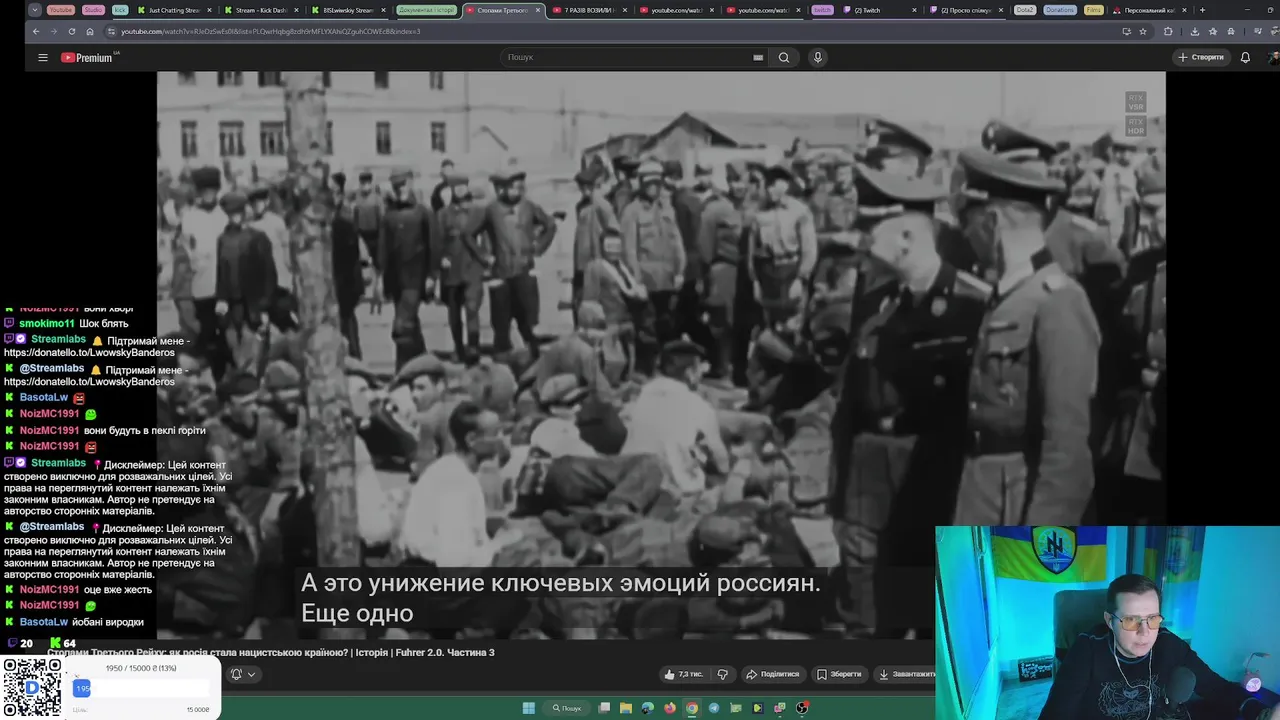Open Task View on the taskbar
This screenshot has width=1280, height=720.
pos(604,708)
